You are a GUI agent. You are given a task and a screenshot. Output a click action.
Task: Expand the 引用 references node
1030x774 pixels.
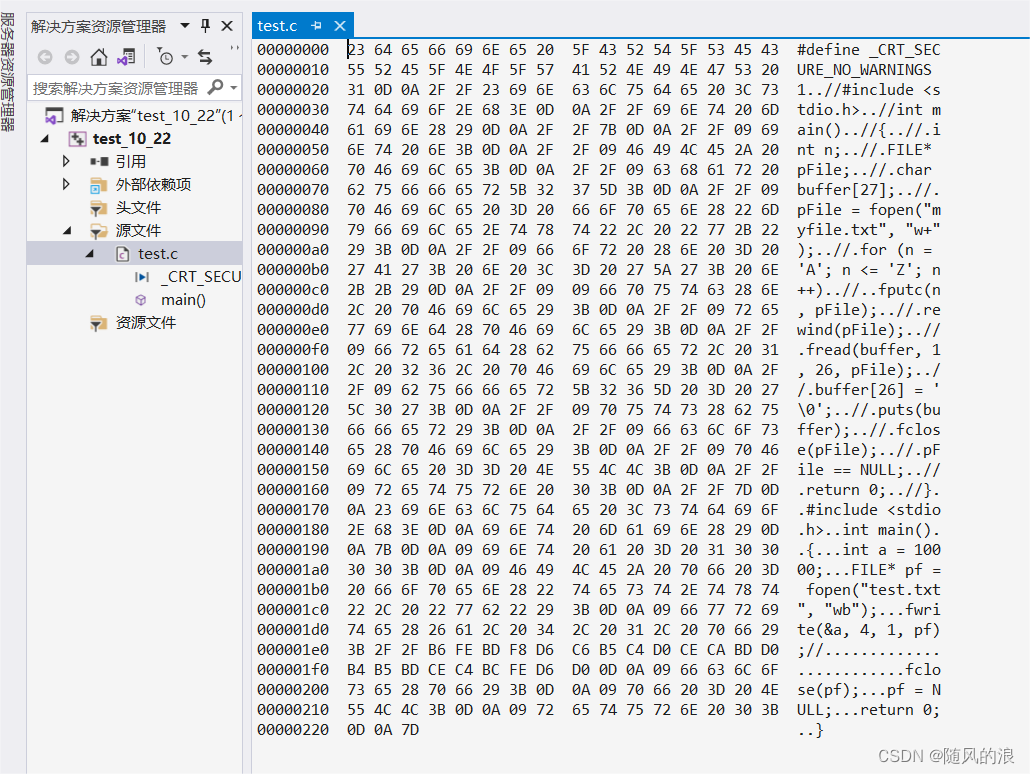pyautogui.click(x=66, y=161)
